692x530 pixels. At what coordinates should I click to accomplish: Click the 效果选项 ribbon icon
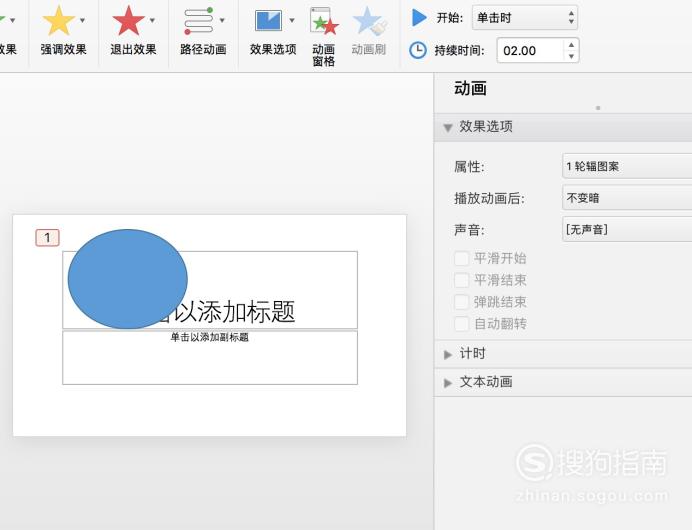(268, 21)
